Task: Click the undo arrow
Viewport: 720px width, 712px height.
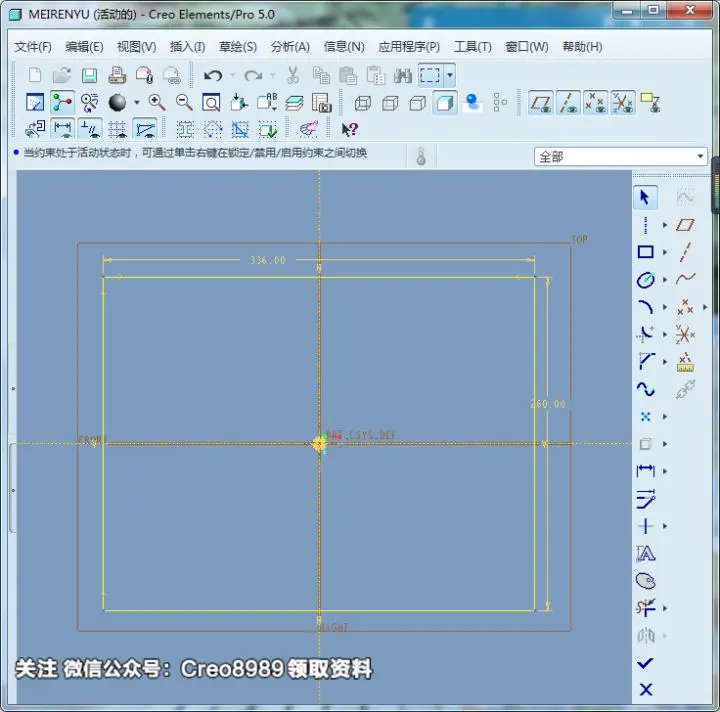Action: (213, 75)
